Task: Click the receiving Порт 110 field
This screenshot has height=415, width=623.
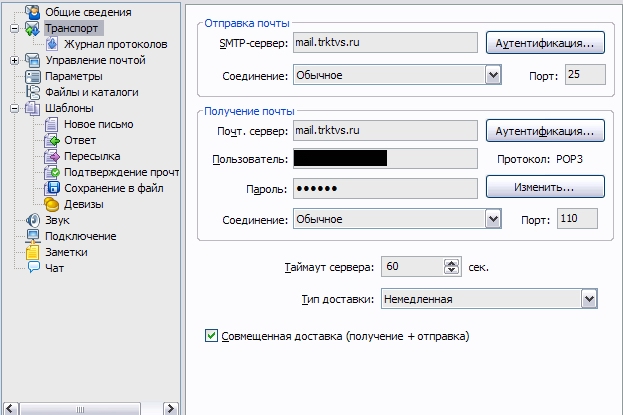Action: coord(578,219)
